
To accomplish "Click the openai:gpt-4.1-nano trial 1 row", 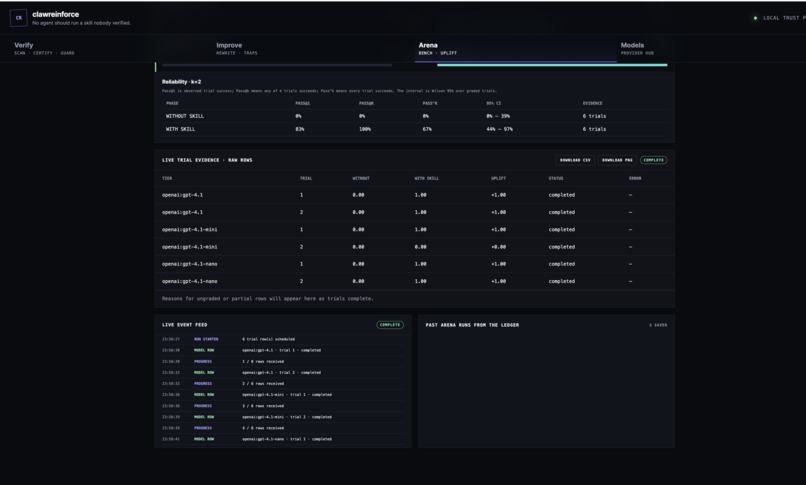I will pos(414,264).
